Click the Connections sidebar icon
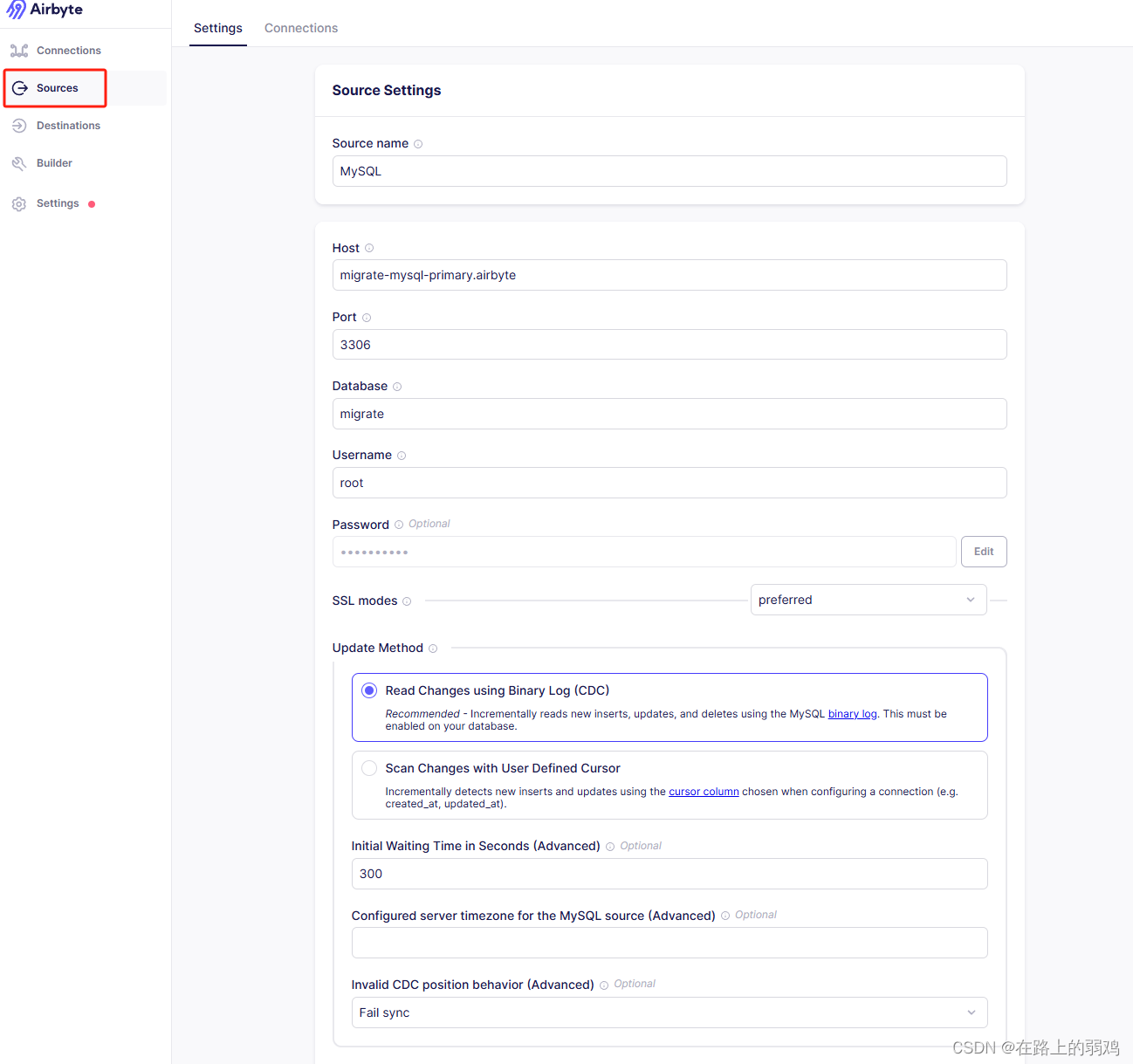This screenshot has width=1133, height=1064. (19, 51)
